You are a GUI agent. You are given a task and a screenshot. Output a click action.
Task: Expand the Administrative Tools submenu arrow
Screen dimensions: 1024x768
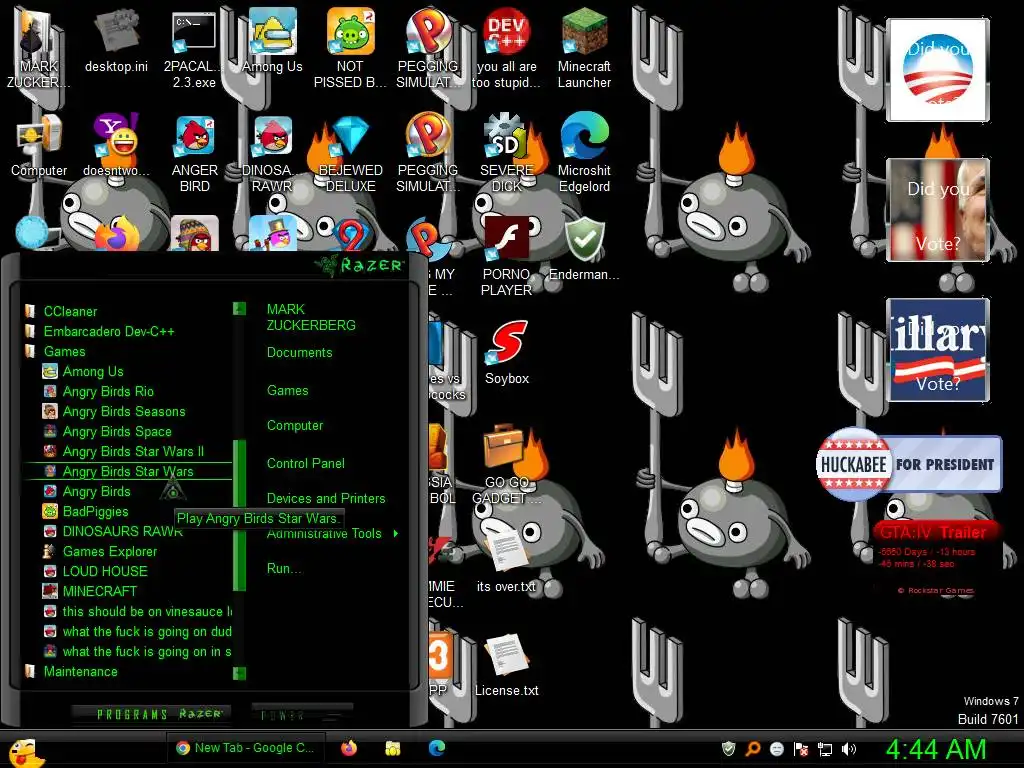[396, 534]
